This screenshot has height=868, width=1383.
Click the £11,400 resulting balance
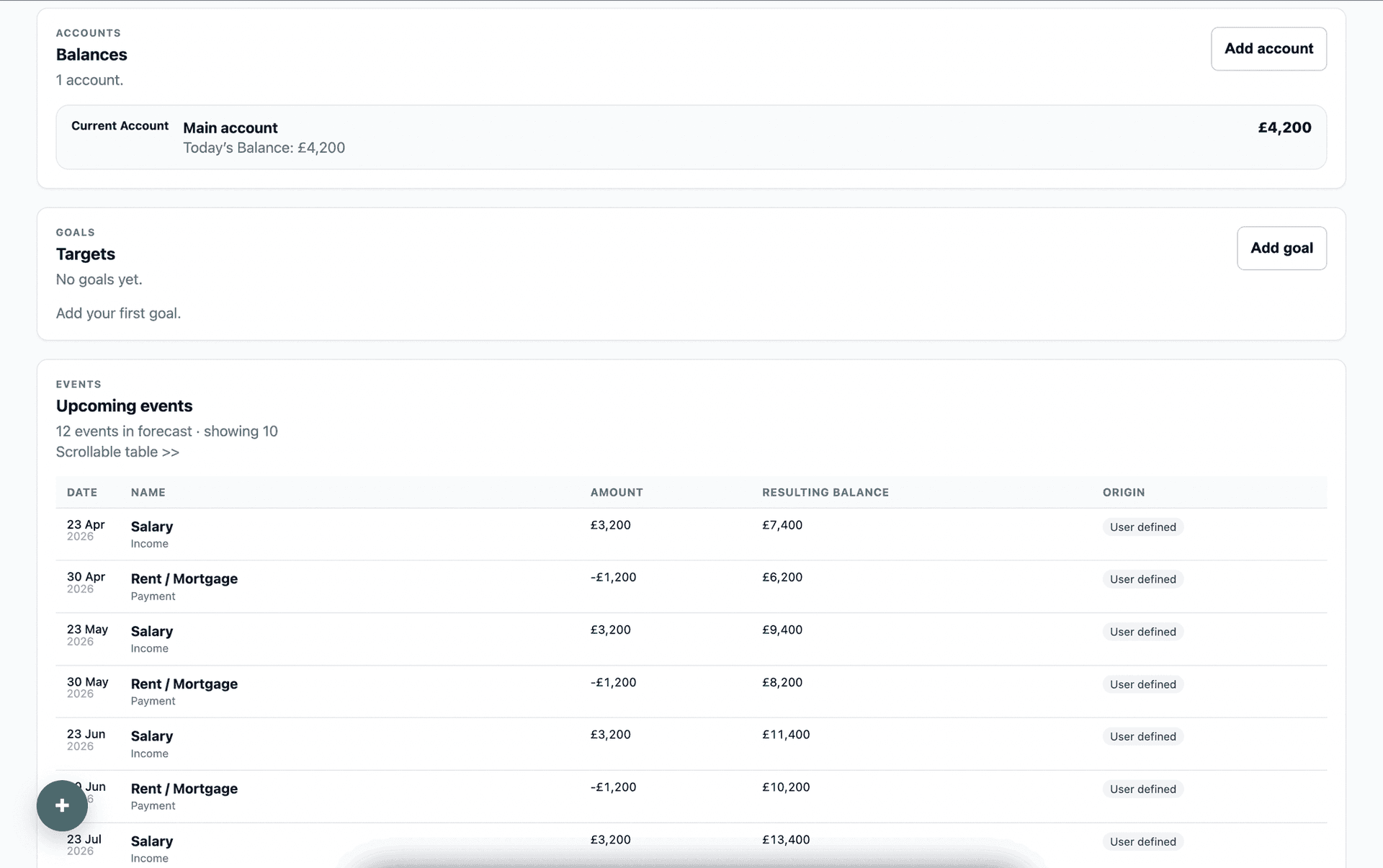[x=786, y=735]
